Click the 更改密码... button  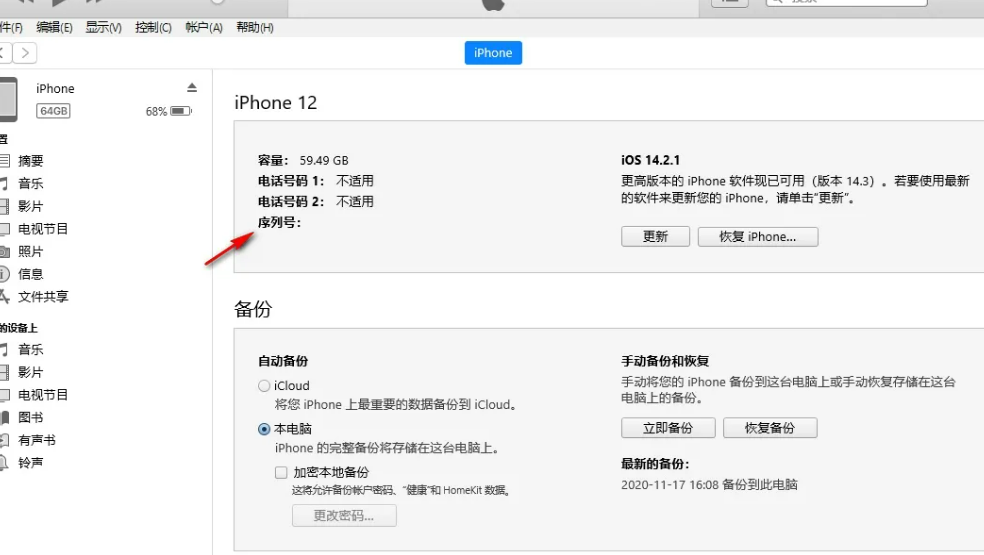[x=344, y=515]
